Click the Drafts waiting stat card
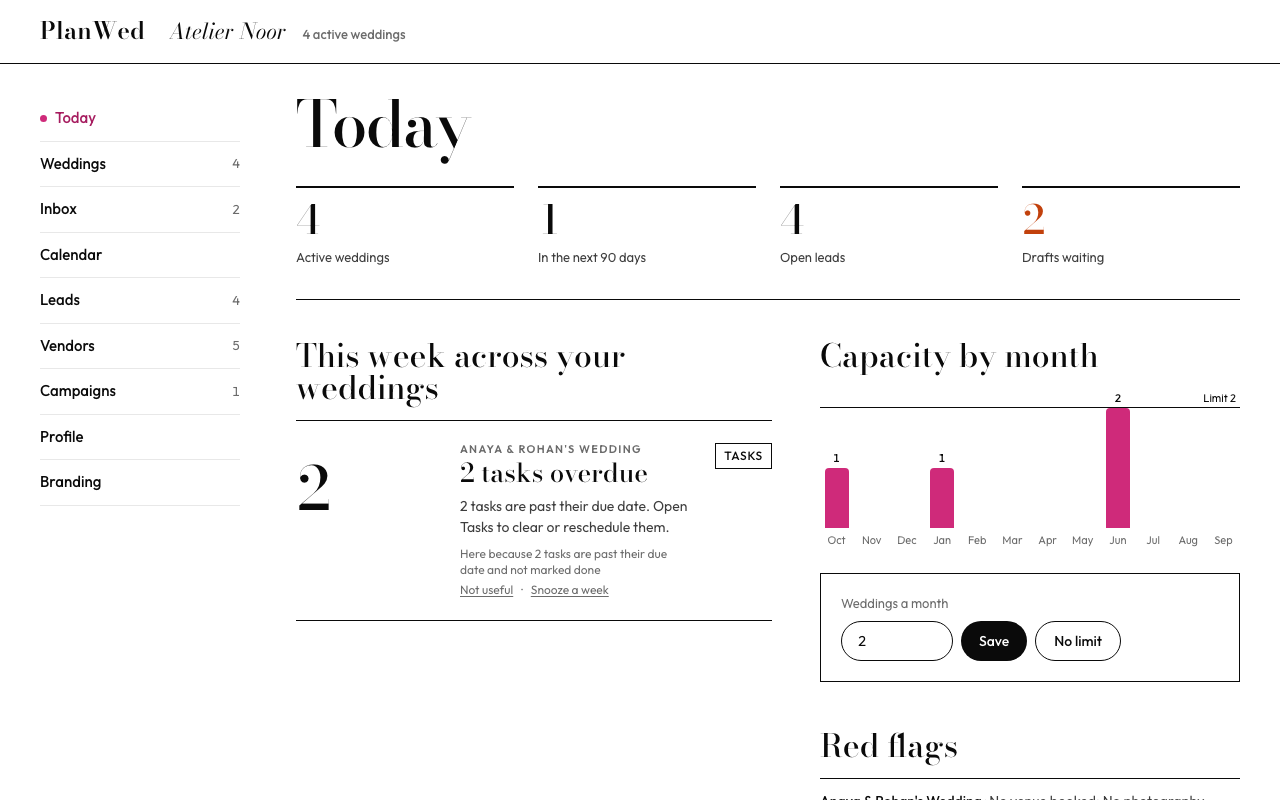 coord(1131,227)
